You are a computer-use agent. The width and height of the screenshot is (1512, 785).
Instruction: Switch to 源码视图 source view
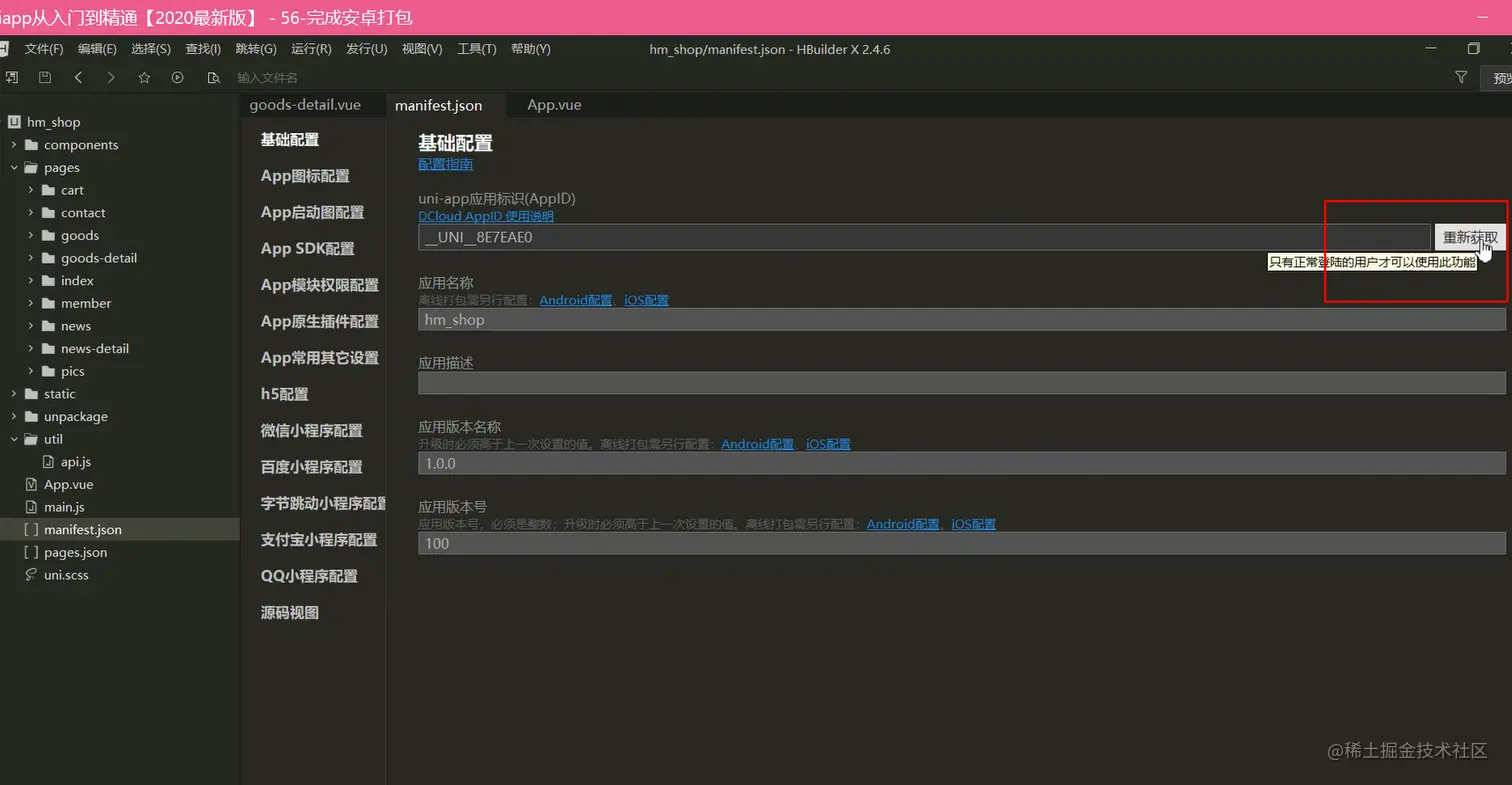coord(290,613)
